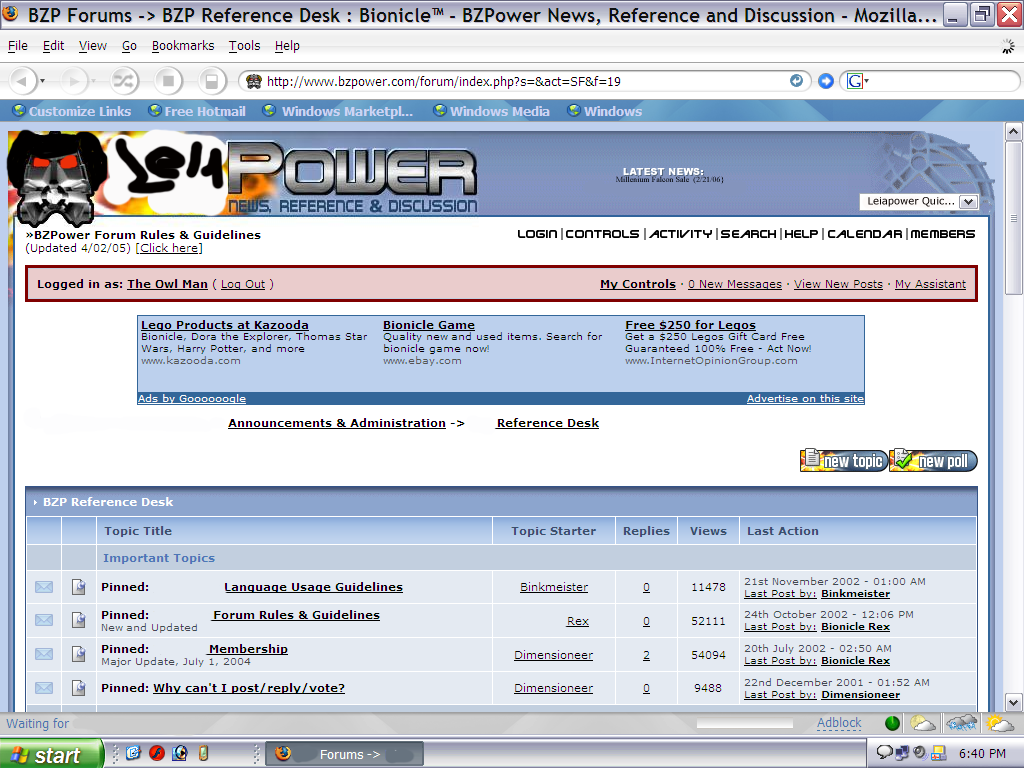Image resolution: width=1024 pixels, height=768 pixels.
Task: Click the SEARCH navigation link
Action: [x=748, y=234]
